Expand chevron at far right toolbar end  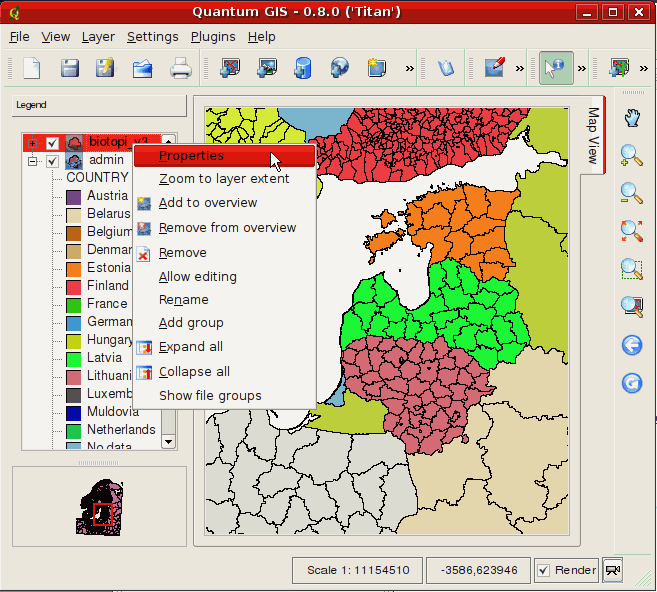click(x=644, y=68)
